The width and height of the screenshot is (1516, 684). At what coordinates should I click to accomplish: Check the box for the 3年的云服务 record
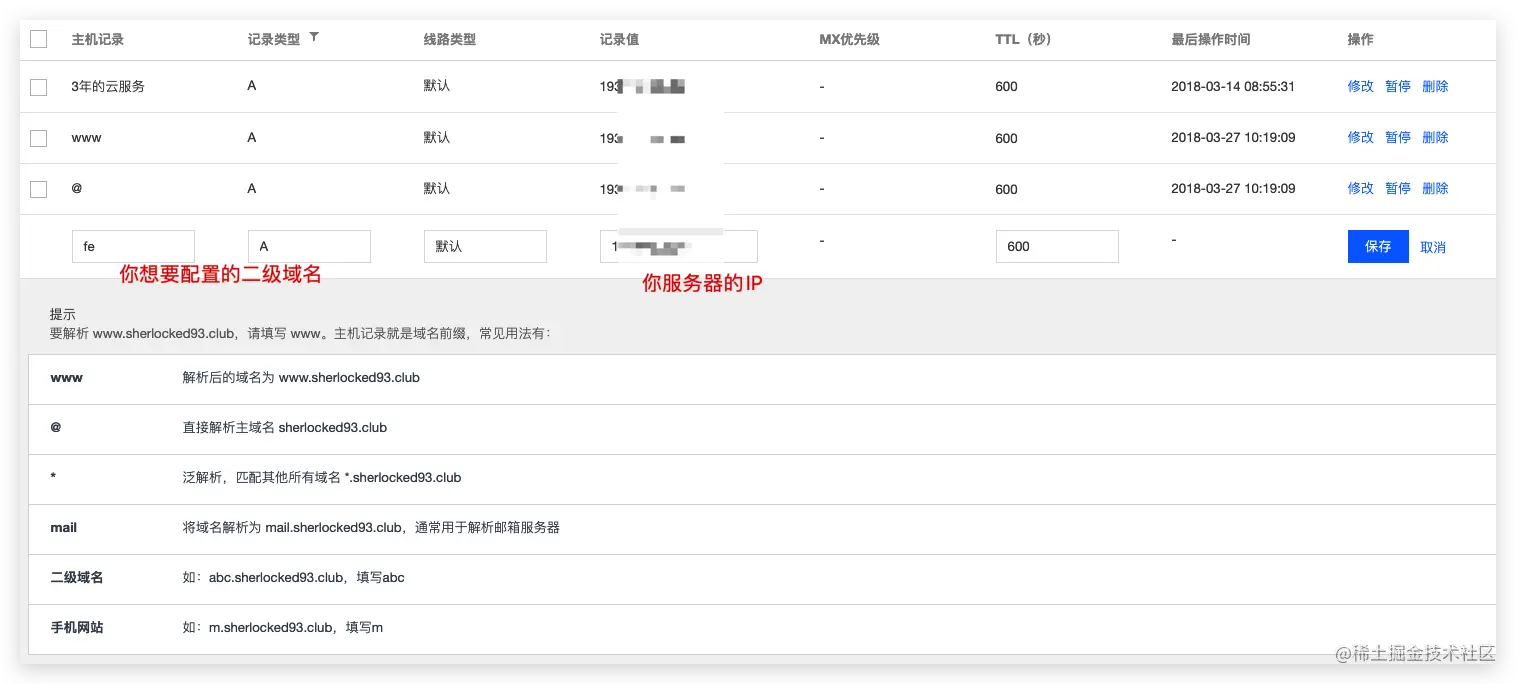[x=39, y=87]
